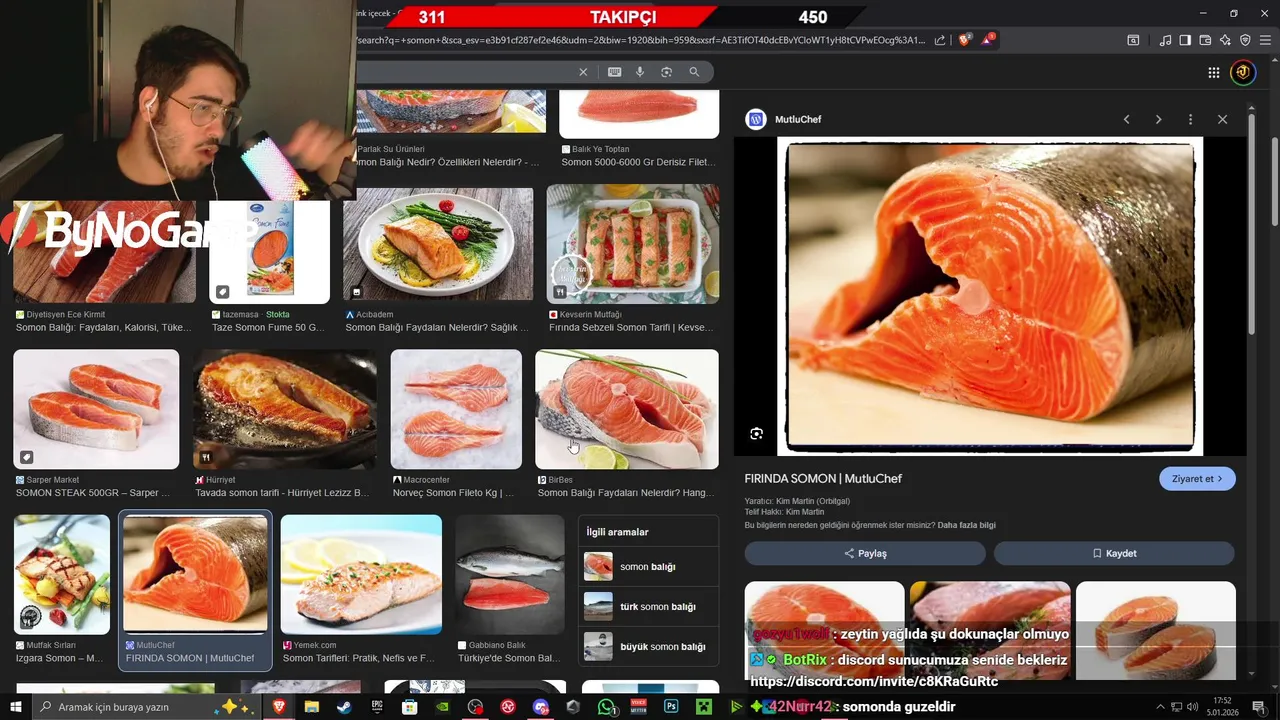Open the Leo AI sparkle icon

pyautogui.click(x=1225, y=40)
